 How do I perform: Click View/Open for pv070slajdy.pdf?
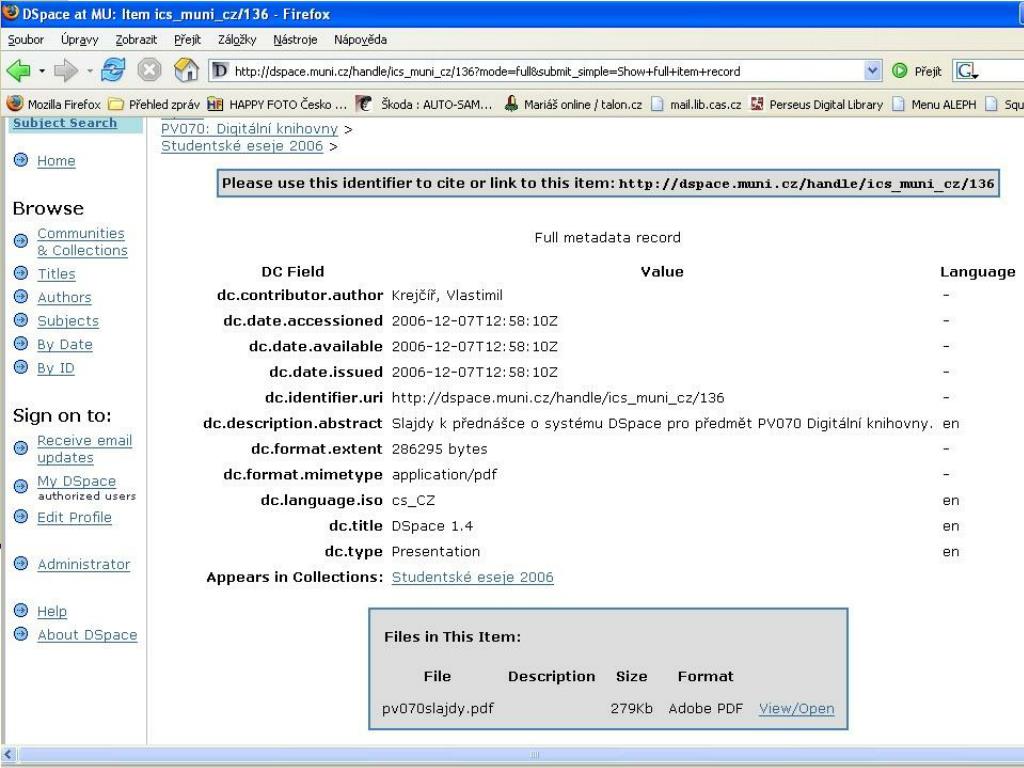(x=796, y=709)
